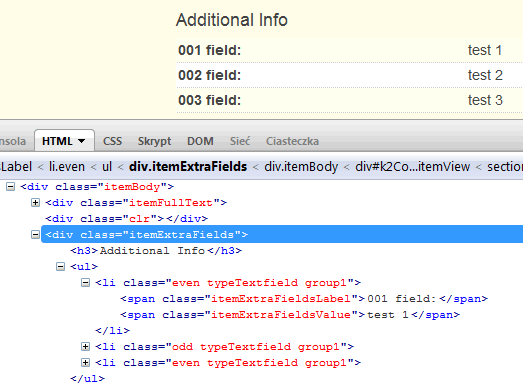Select li.even in the breadcrumb path
This screenshot has width=523, height=385.
point(67,166)
